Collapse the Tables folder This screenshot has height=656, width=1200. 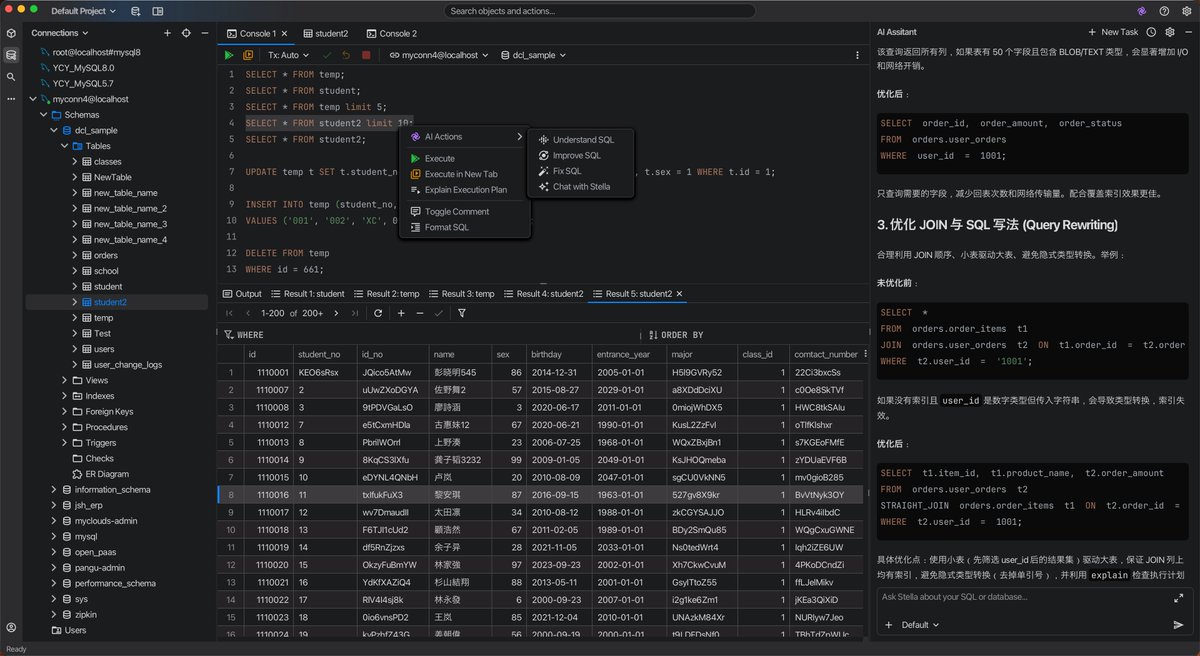coord(65,146)
